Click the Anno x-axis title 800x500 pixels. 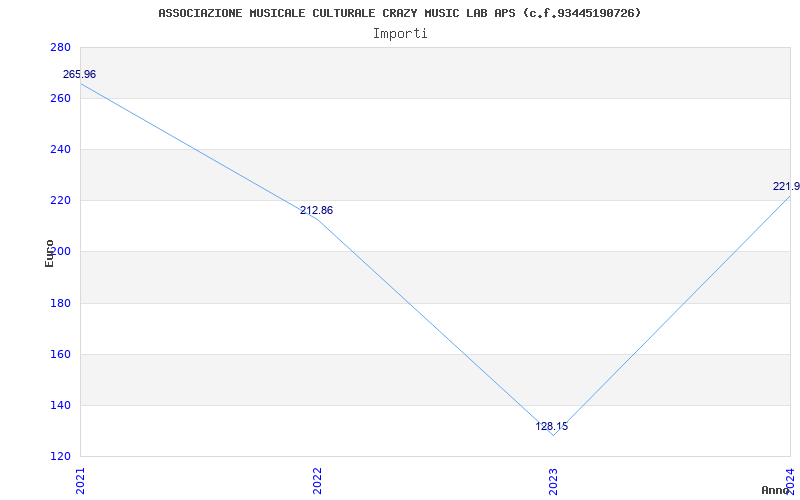tap(775, 490)
